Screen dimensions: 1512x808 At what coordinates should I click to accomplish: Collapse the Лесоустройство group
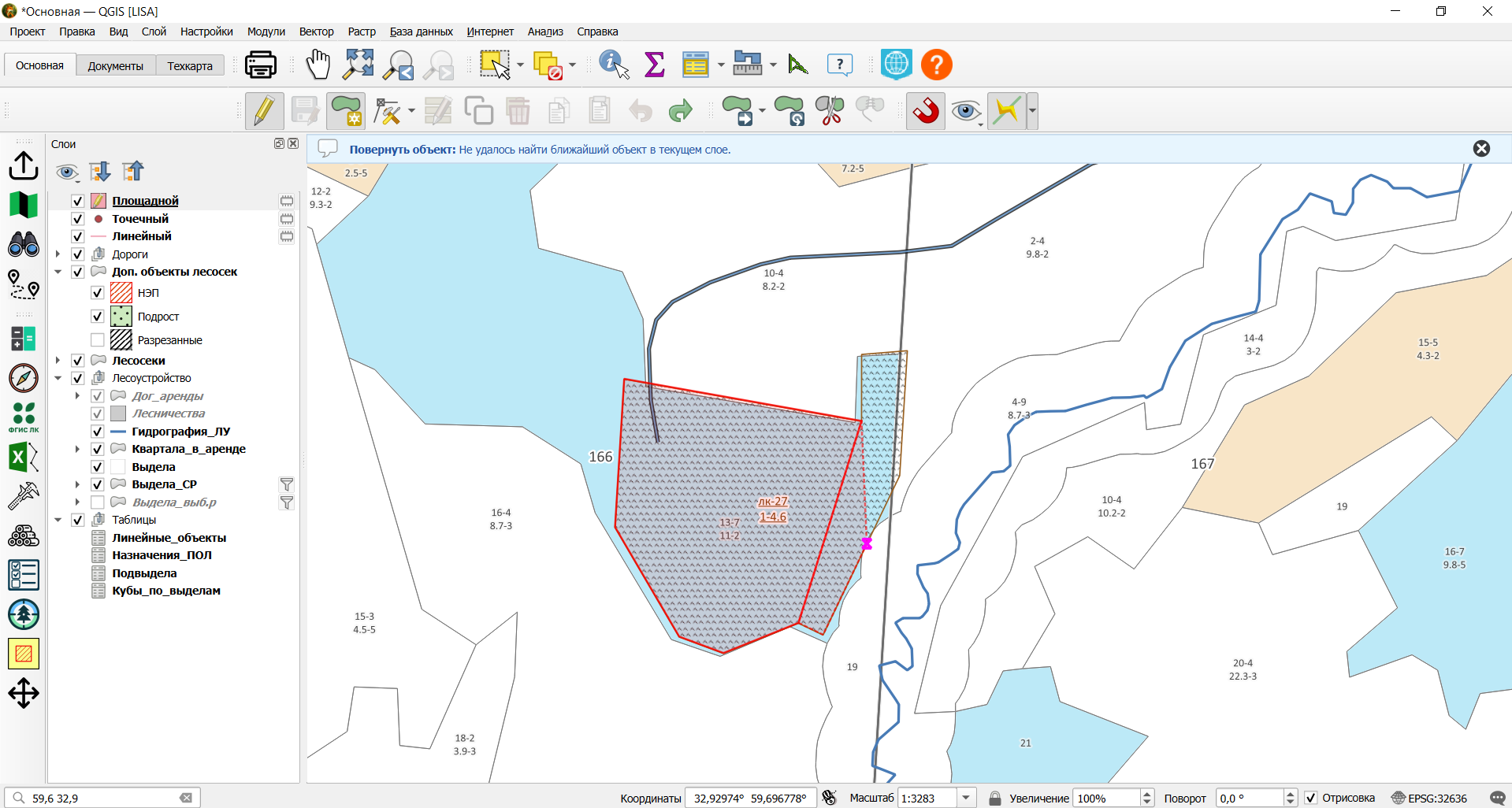tap(58, 378)
